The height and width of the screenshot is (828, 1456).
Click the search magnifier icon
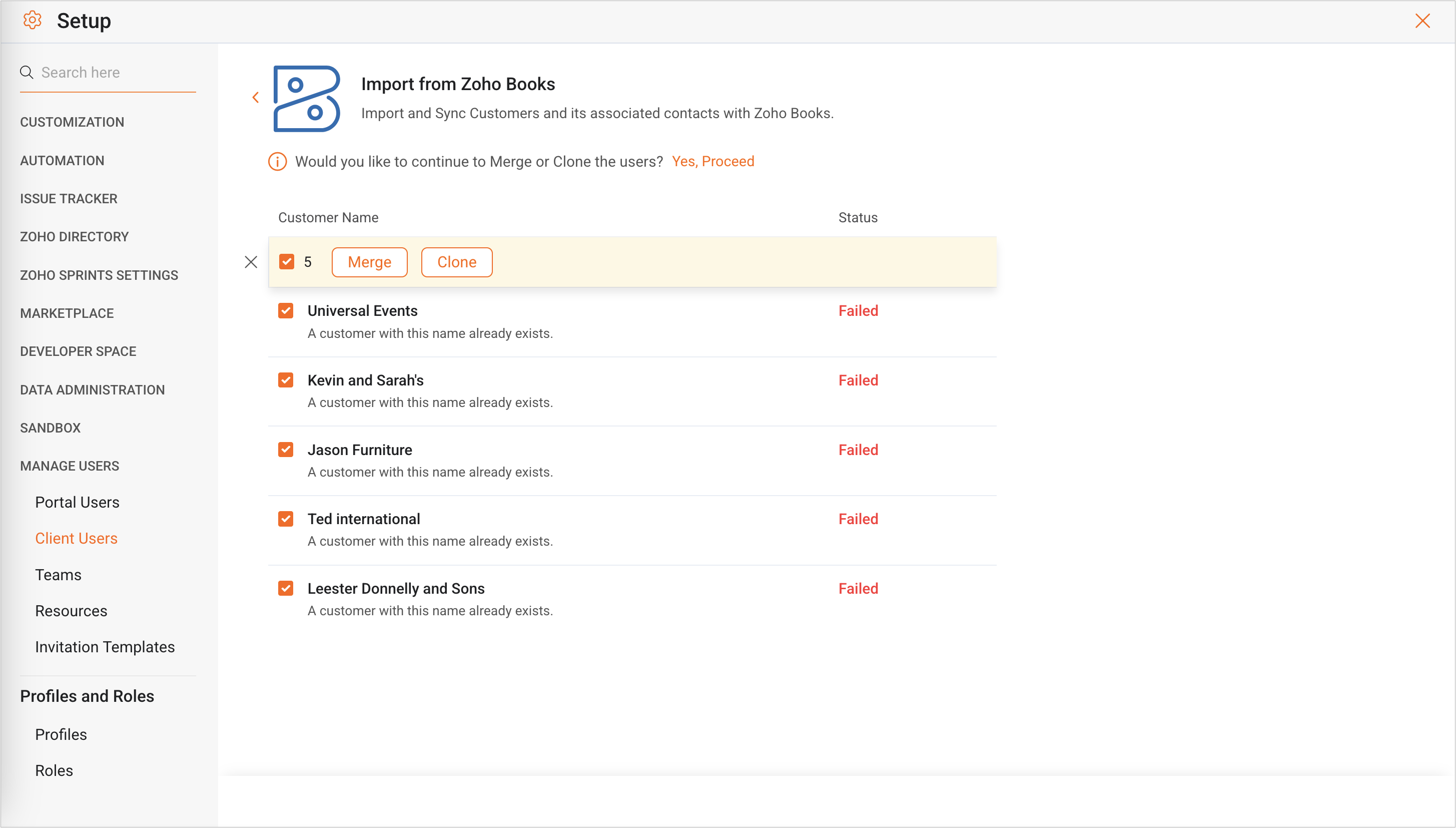[x=27, y=72]
